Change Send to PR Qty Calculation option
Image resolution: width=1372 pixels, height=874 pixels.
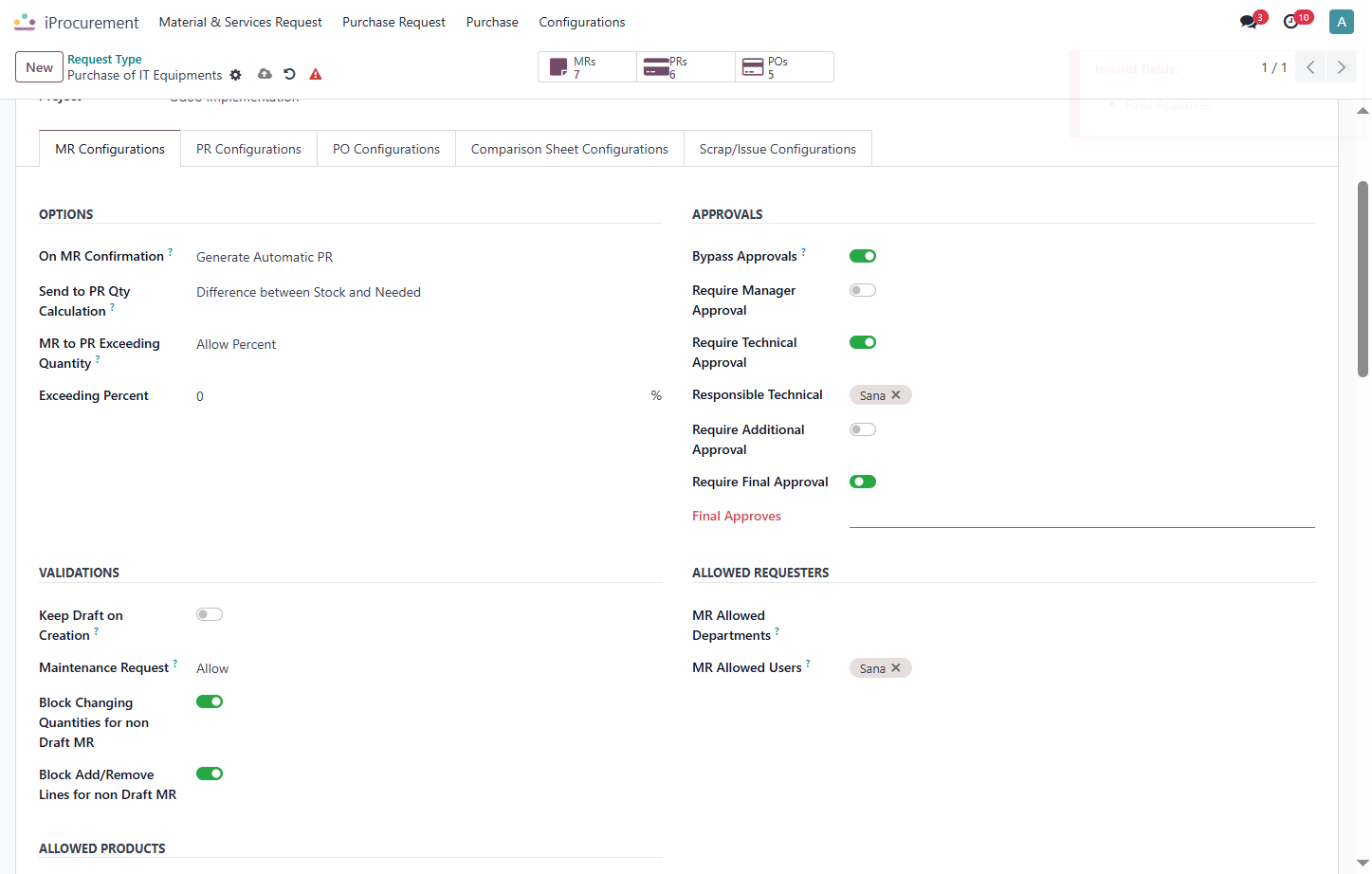click(x=429, y=292)
